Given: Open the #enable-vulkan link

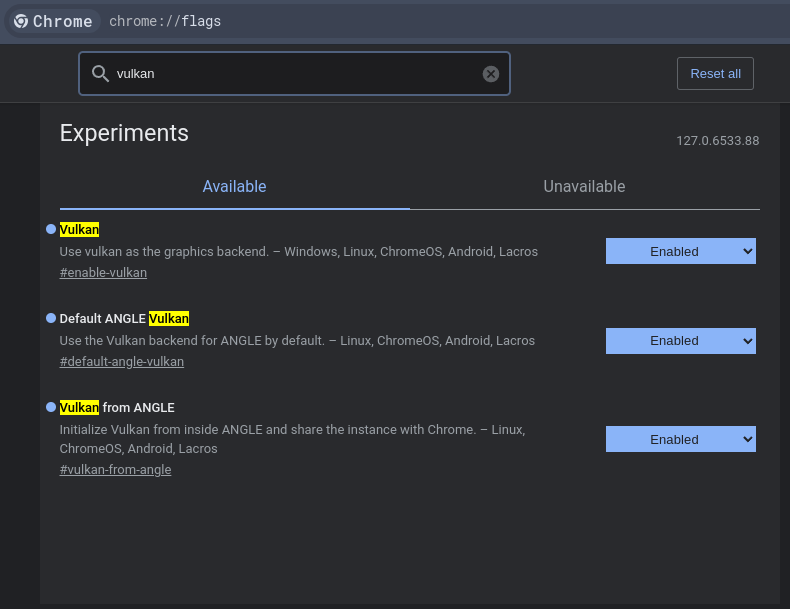Looking at the screenshot, I should pyautogui.click(x=103, y=273).
